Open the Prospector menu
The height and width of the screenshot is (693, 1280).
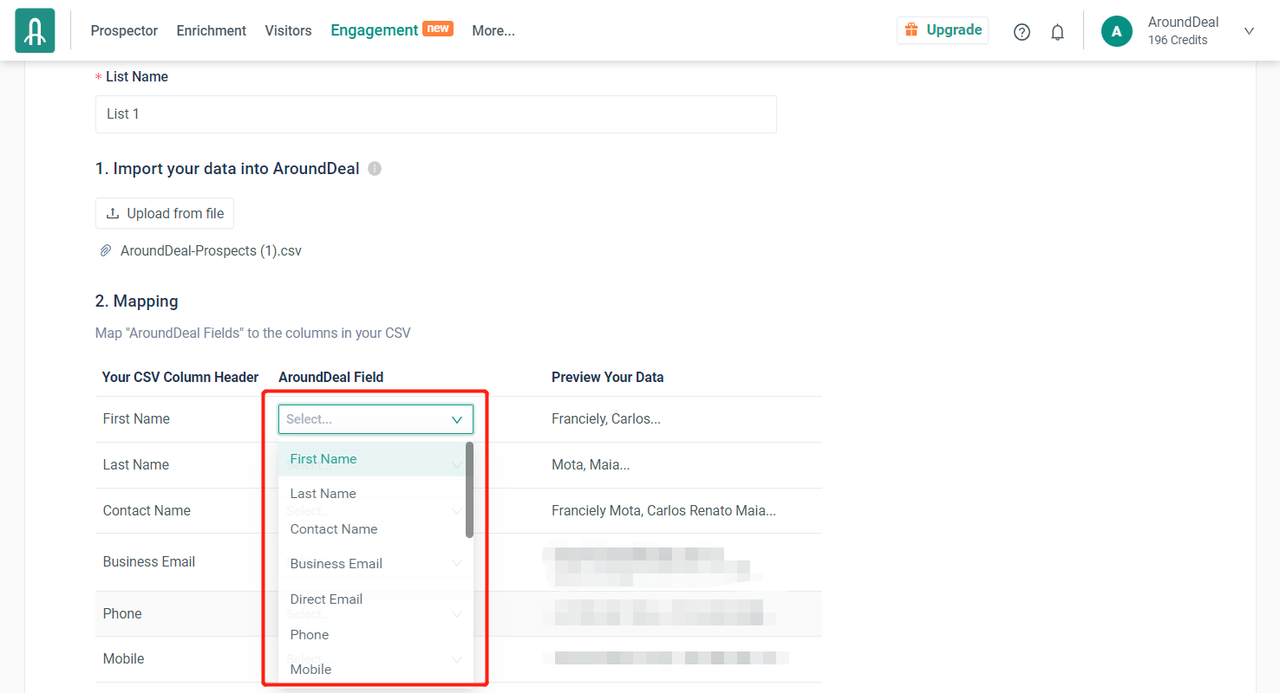click(124, 31)
